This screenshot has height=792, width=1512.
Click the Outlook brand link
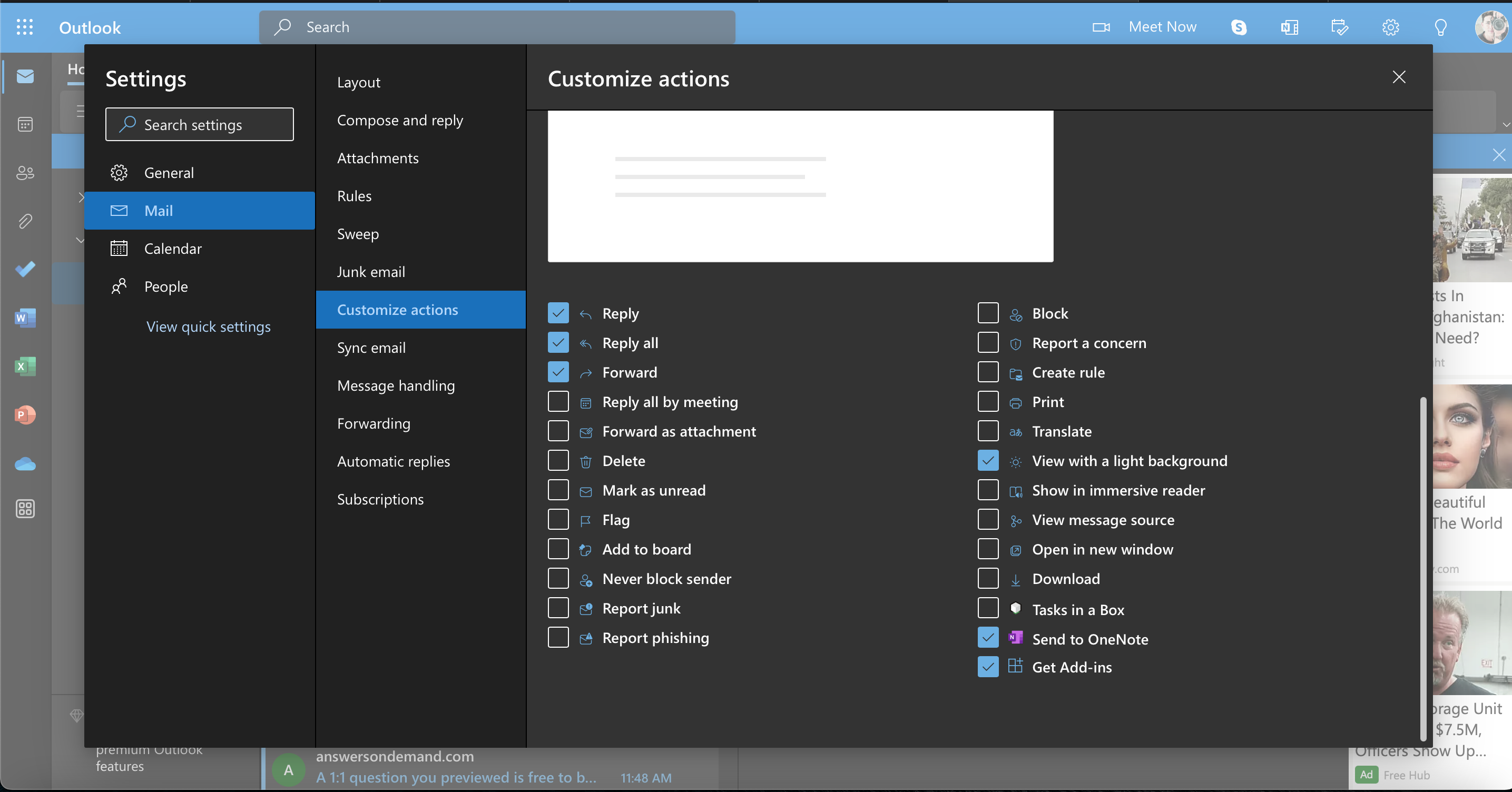click(x=90, y=27)
